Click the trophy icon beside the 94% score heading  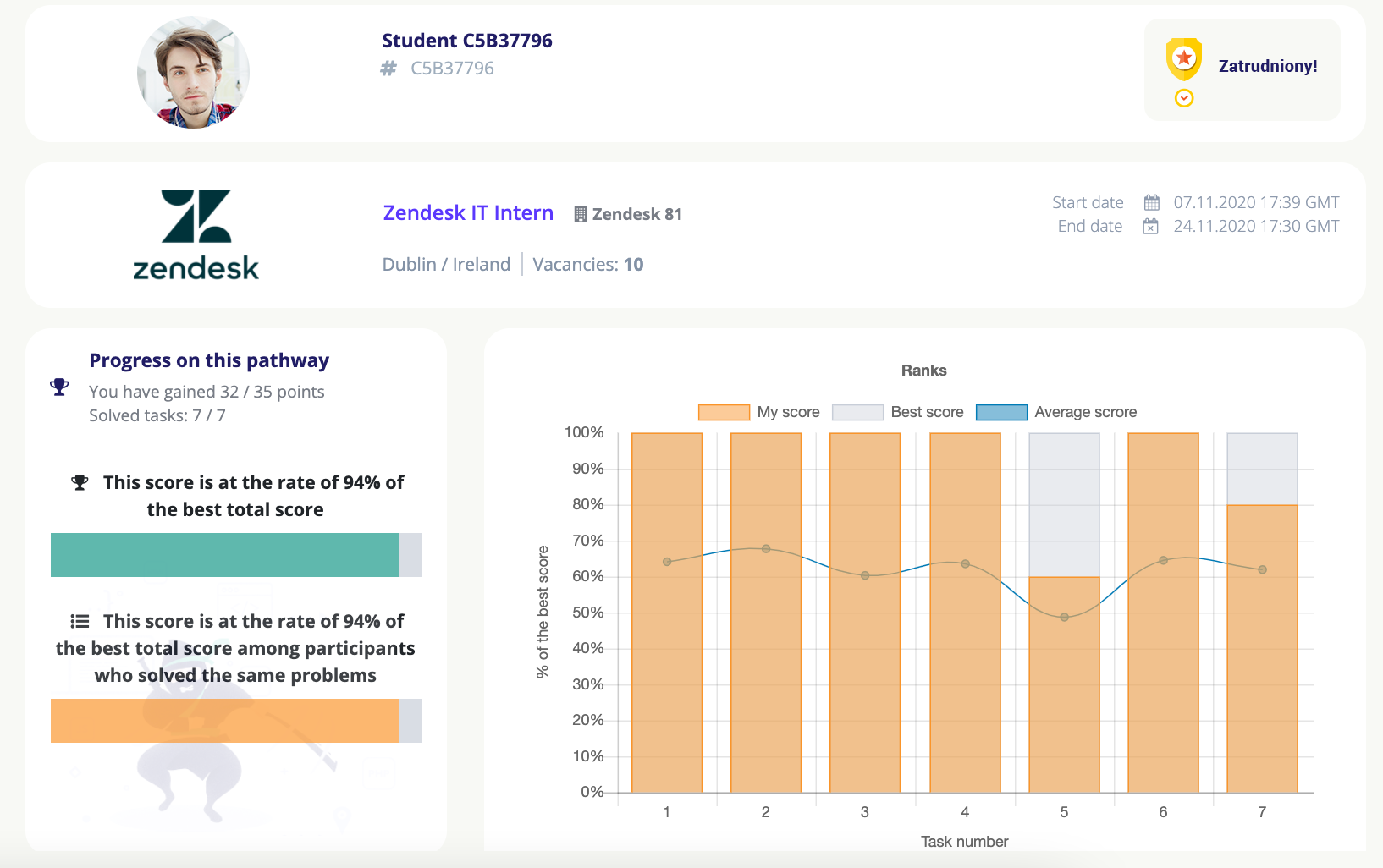pos(80,482)
